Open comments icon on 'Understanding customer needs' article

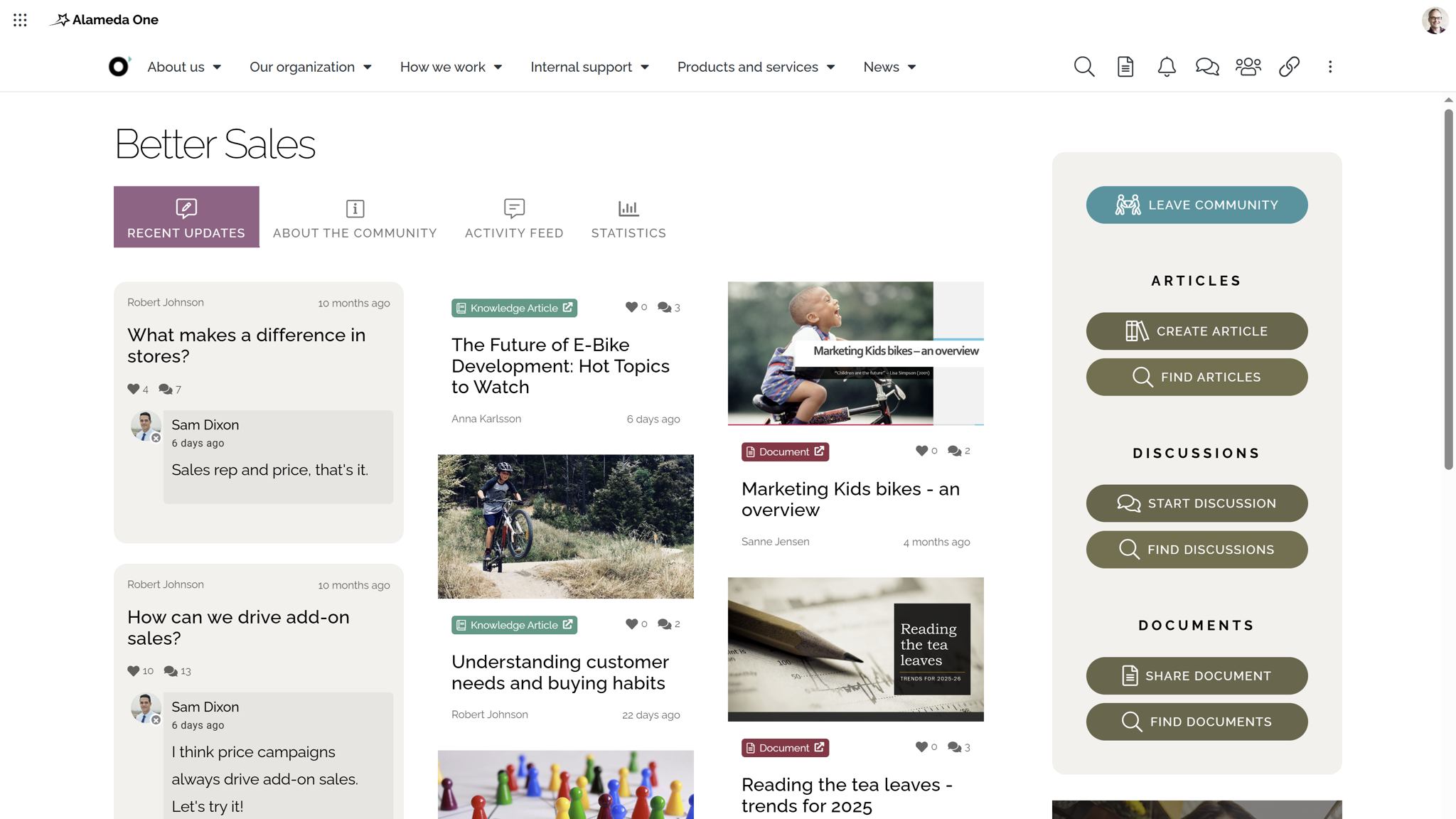click(x=664, y=623)
